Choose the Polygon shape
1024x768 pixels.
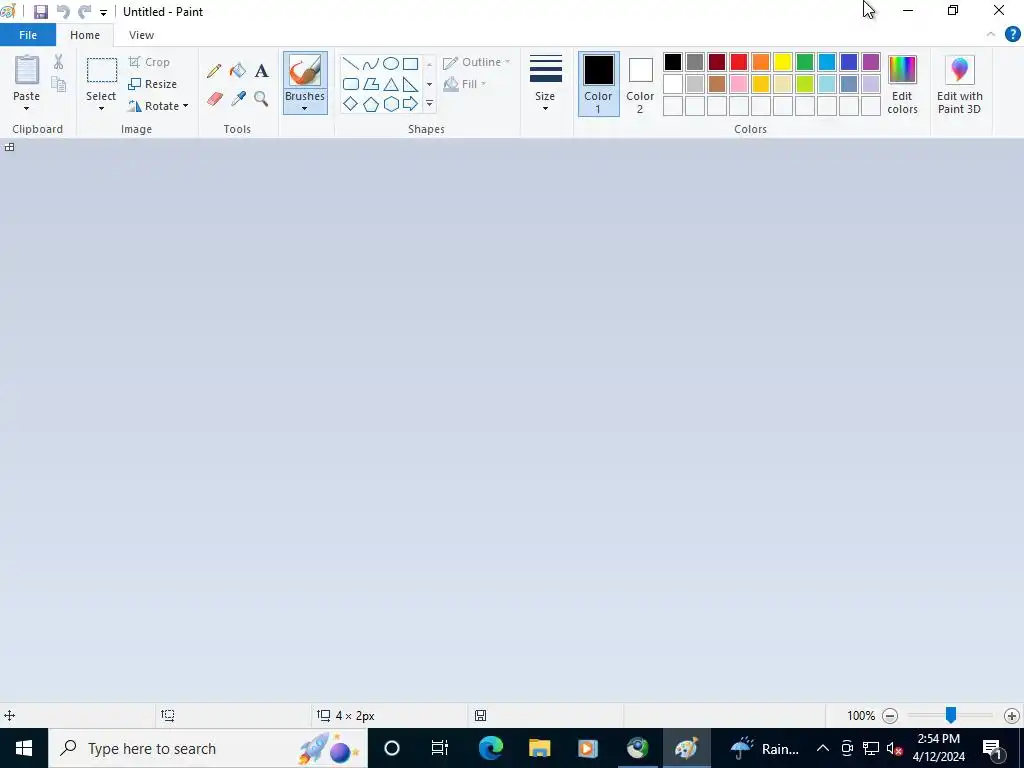371,84
